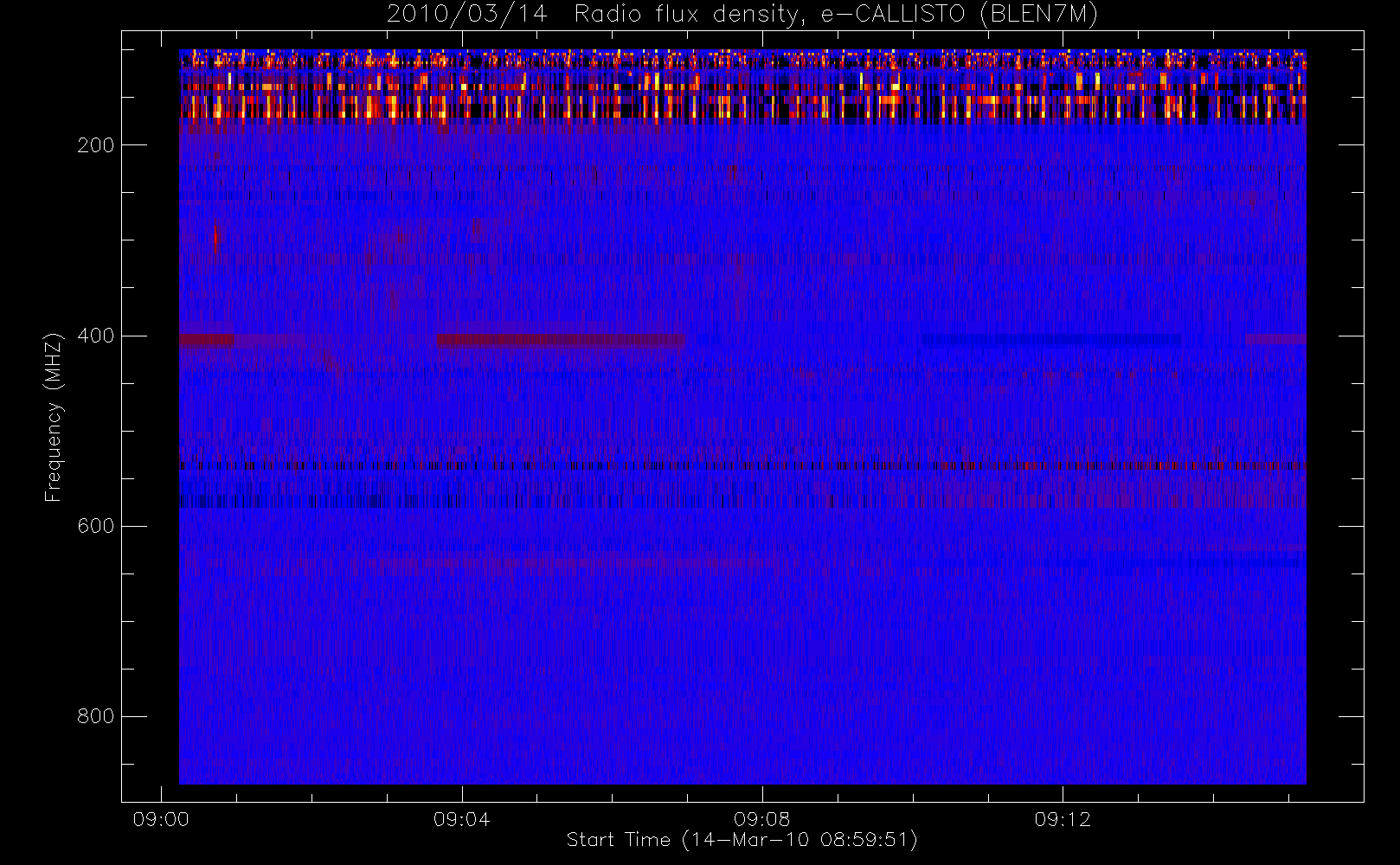Click the '200' frequency tick label
Screen dimensions: 1400x865
point(95,145)
